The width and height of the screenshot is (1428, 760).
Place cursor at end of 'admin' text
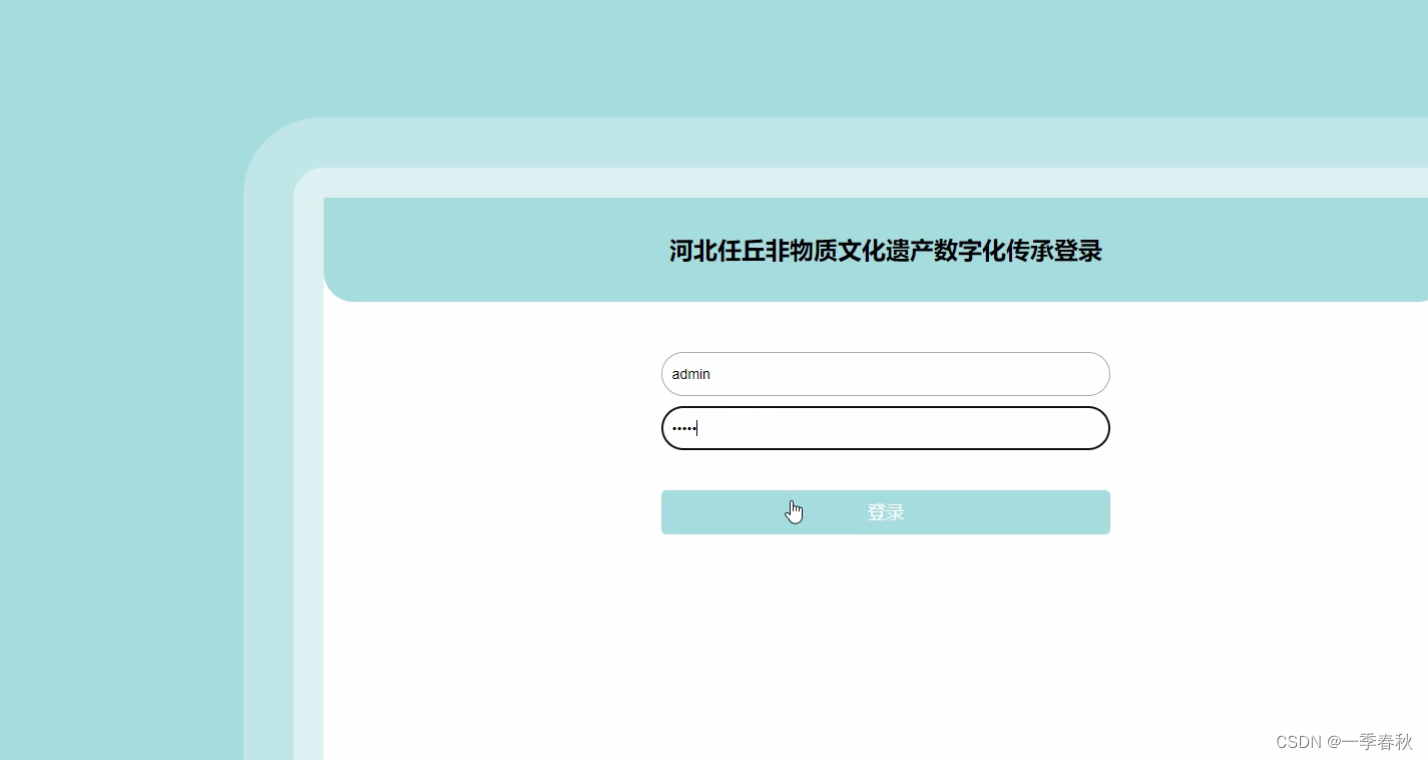pyautogui.click(x=712, y=373)
